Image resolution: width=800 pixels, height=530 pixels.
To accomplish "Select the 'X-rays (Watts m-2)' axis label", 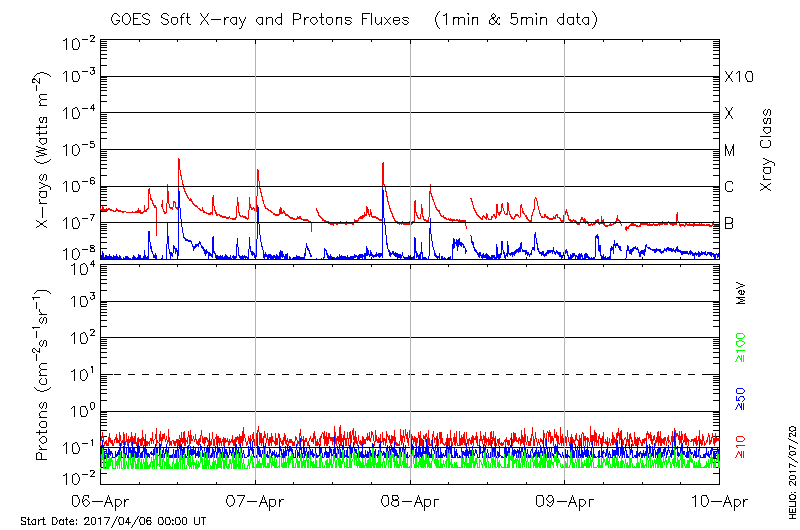I will pyautogui.click(x=45, y=150).
